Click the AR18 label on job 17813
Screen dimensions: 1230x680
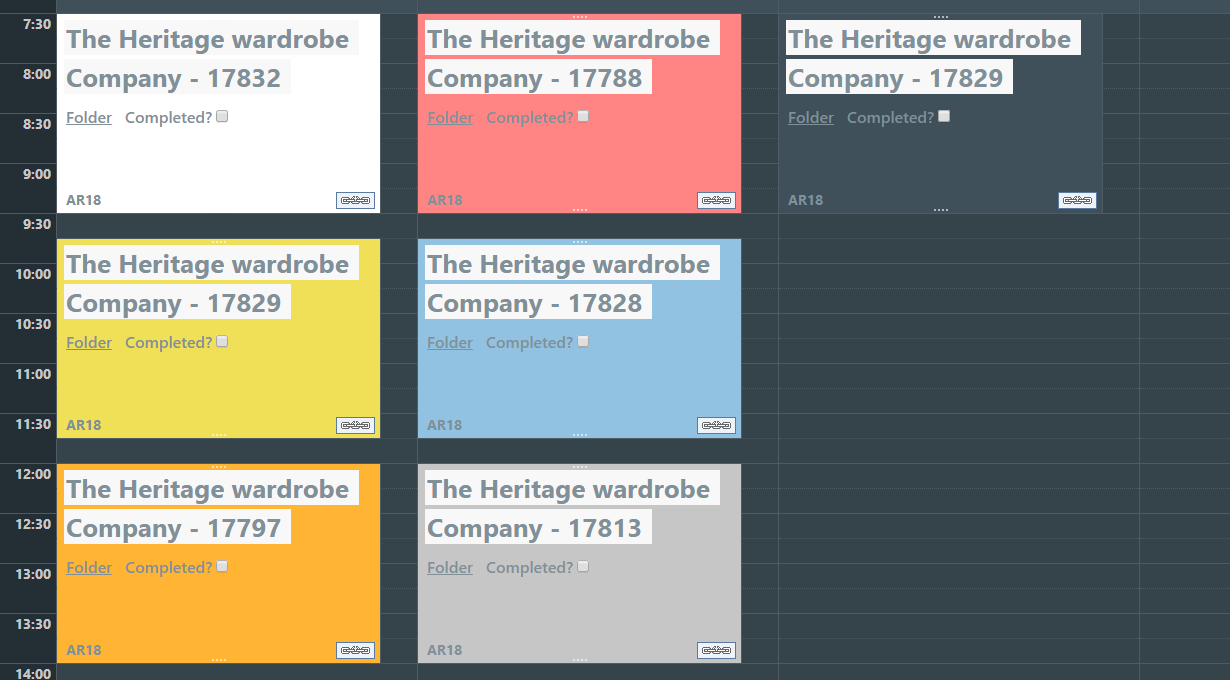(445, 650)
